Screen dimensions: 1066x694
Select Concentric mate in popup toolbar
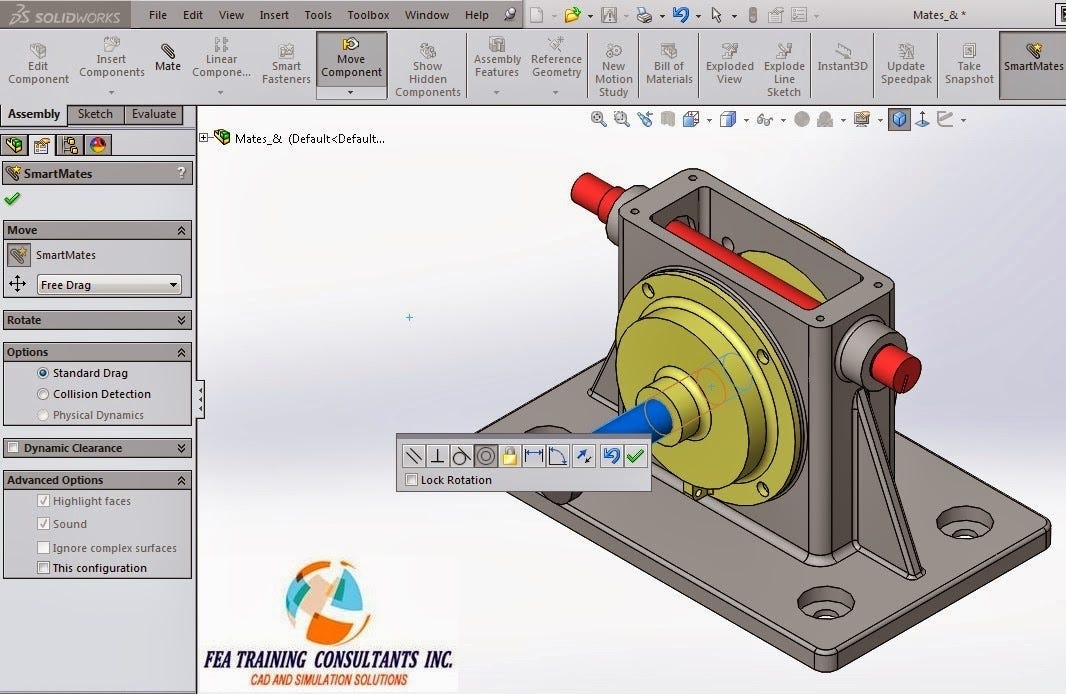485,455
